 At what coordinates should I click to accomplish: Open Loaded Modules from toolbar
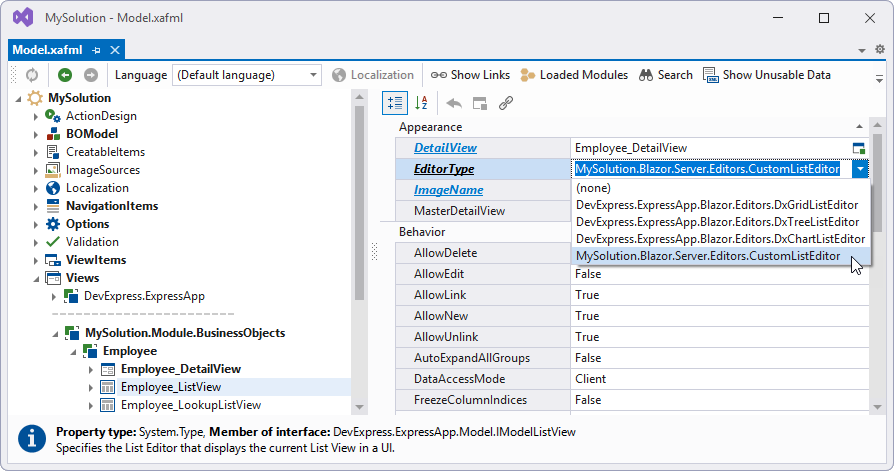574,75
